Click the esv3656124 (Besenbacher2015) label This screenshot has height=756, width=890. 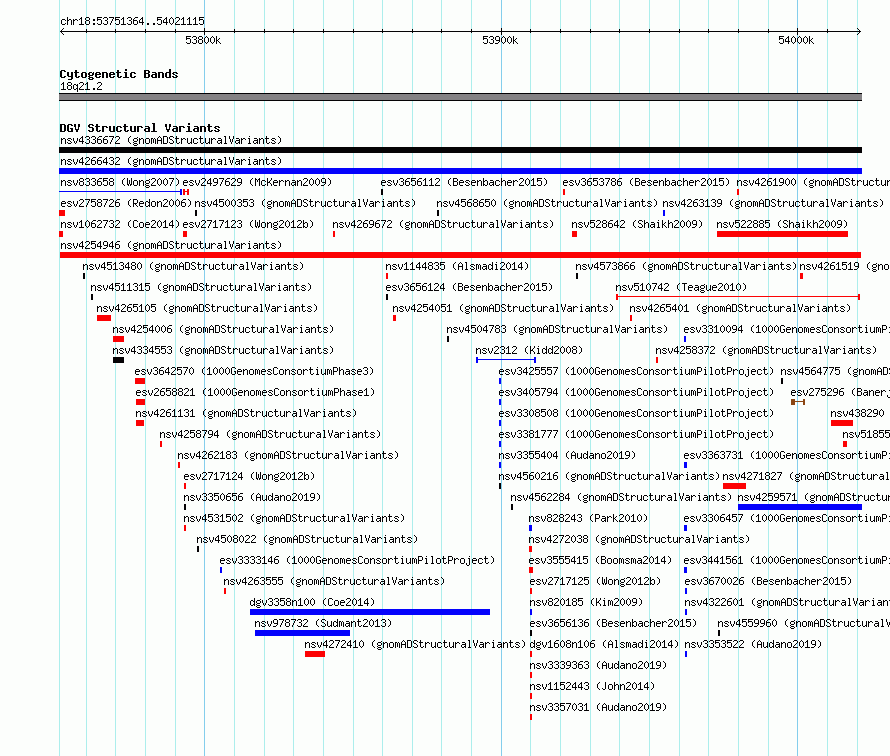coord(469,287)
